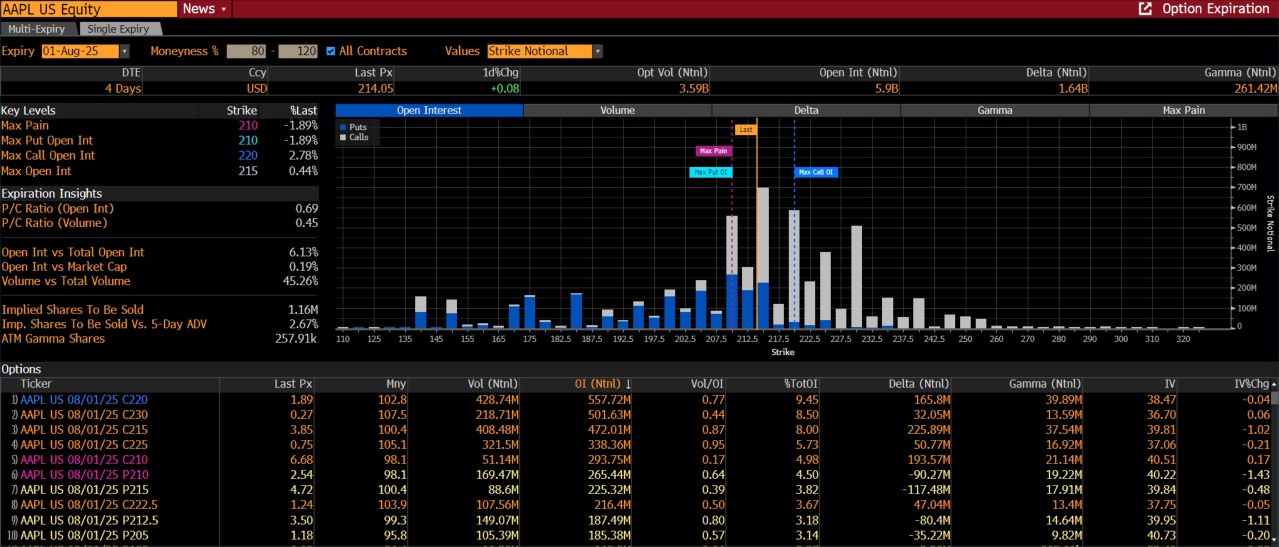Open AAPL US 08/01/25 P212.5 contract
The image size is (1279, 547).
pyautogui.click(x=89, y=519)
